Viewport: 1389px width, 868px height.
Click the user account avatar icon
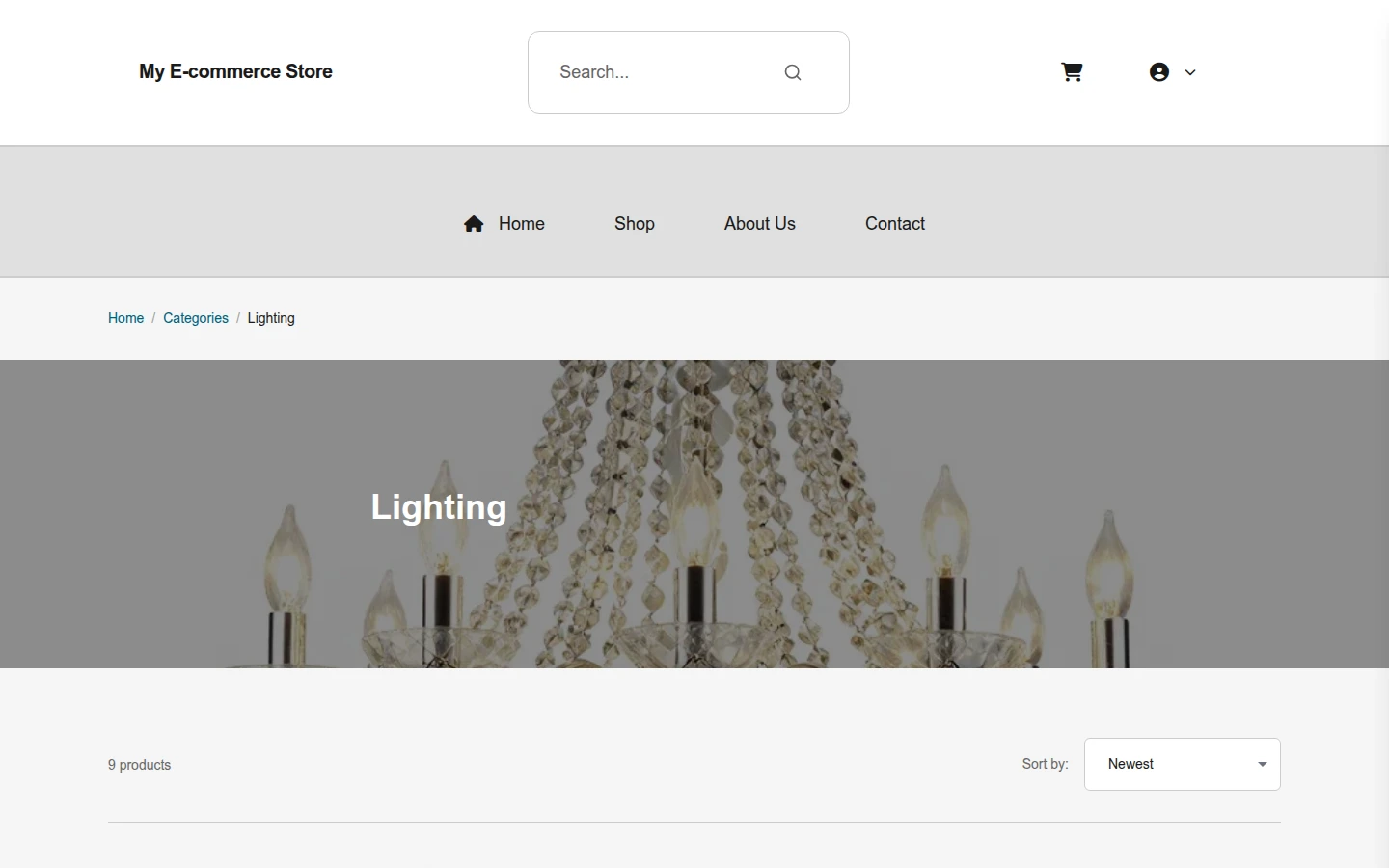1159,72
